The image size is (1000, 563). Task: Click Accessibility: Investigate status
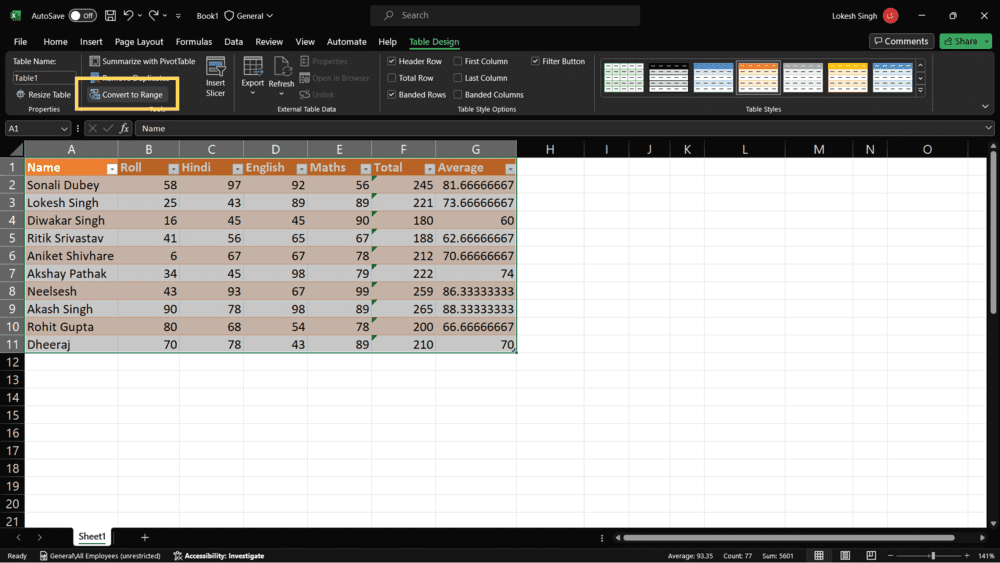click(x=219, y=556)
